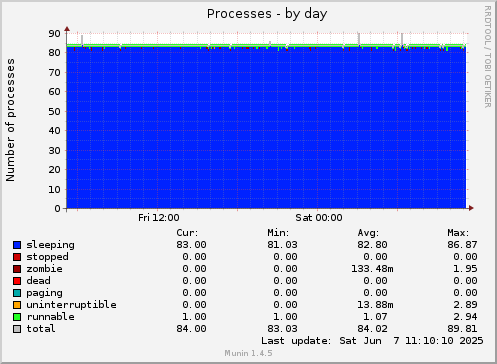Click the 'Min:' column header
Image resolution: width=497 pixels, height=364 pixels.
click(x=278, y=233)
